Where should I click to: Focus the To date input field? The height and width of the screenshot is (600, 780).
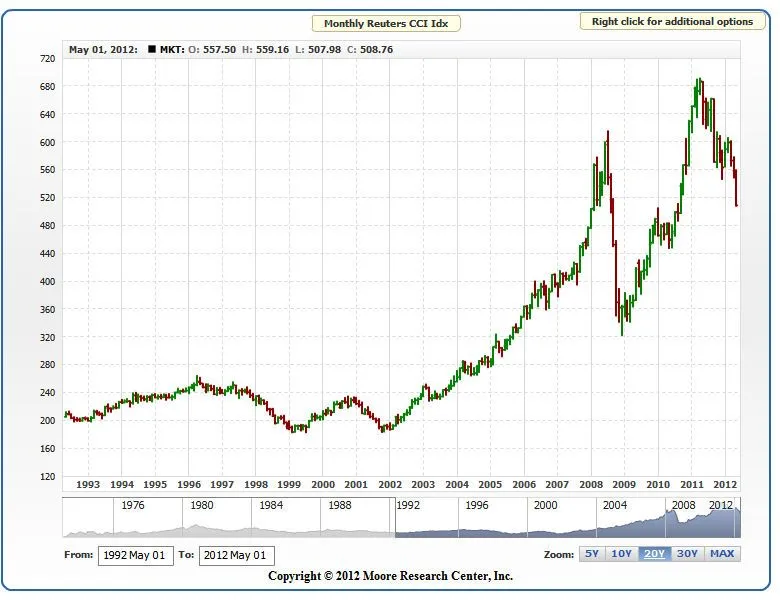236,555
